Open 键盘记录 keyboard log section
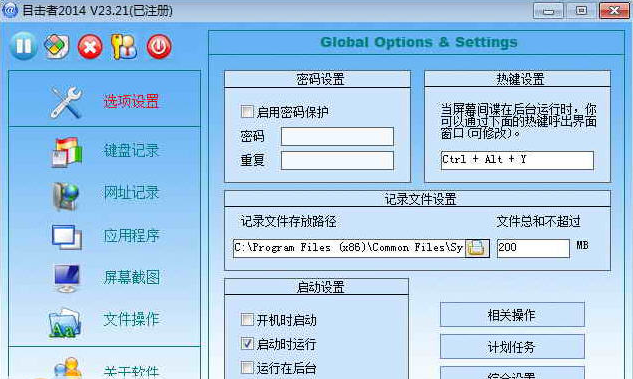633x379 pixels. tap(105, 152)
